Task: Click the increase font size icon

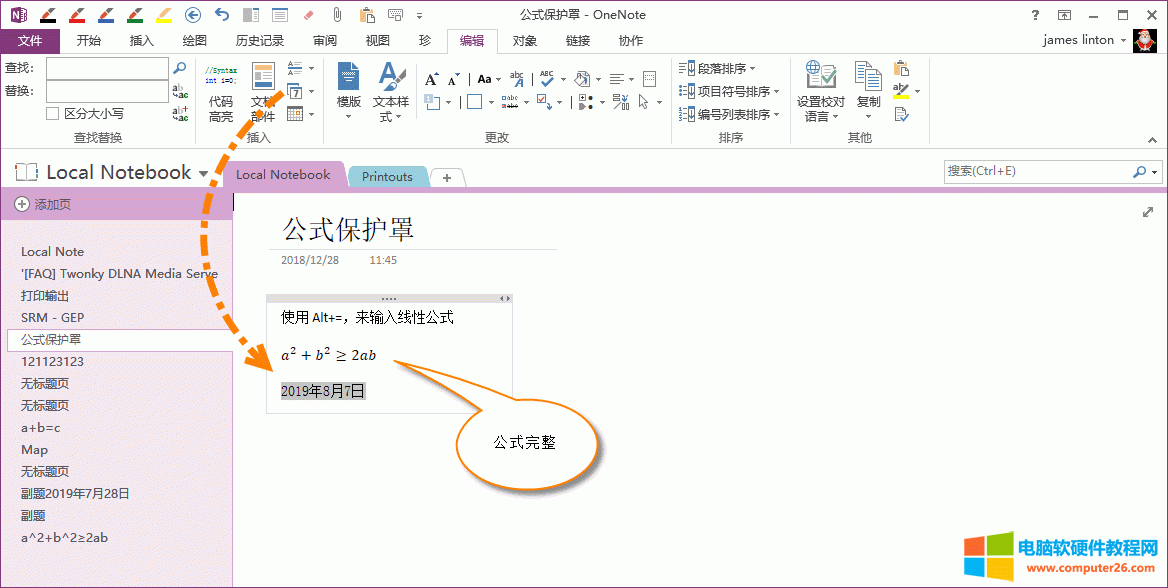Action: tap(432, 79)
